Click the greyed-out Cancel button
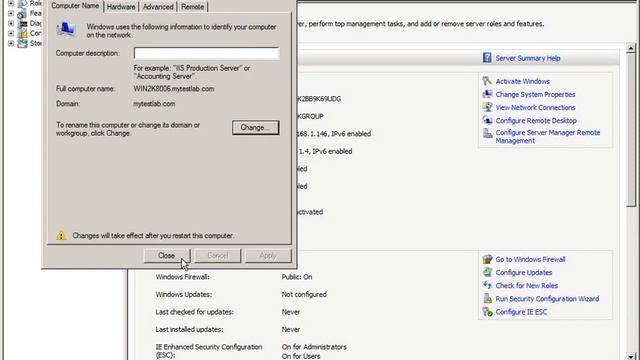 point(217,256)
